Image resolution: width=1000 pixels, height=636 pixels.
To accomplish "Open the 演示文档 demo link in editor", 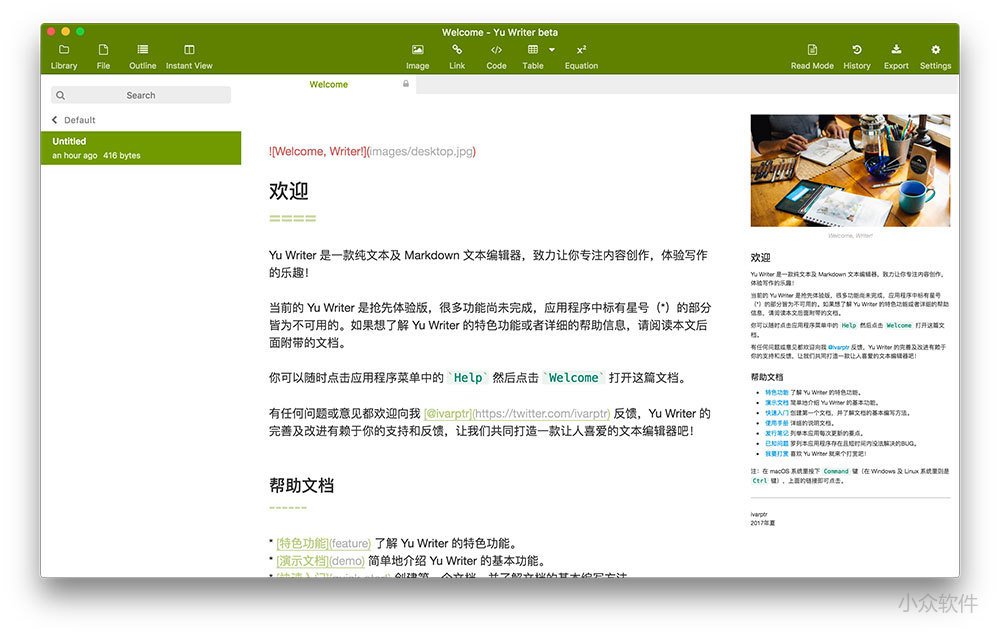I will click(320, 561).
